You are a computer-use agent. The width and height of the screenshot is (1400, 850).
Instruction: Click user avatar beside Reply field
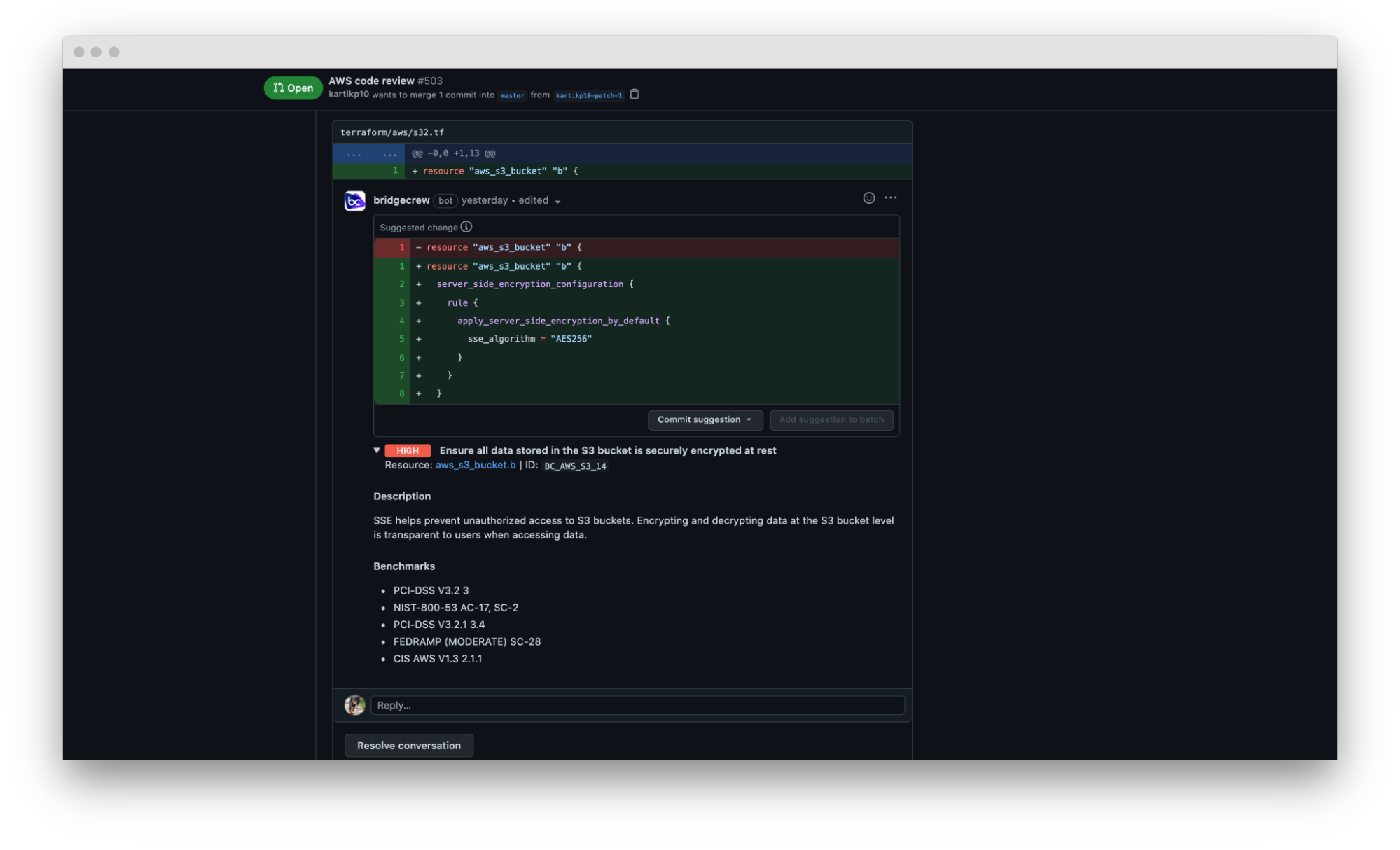[354, 705]
